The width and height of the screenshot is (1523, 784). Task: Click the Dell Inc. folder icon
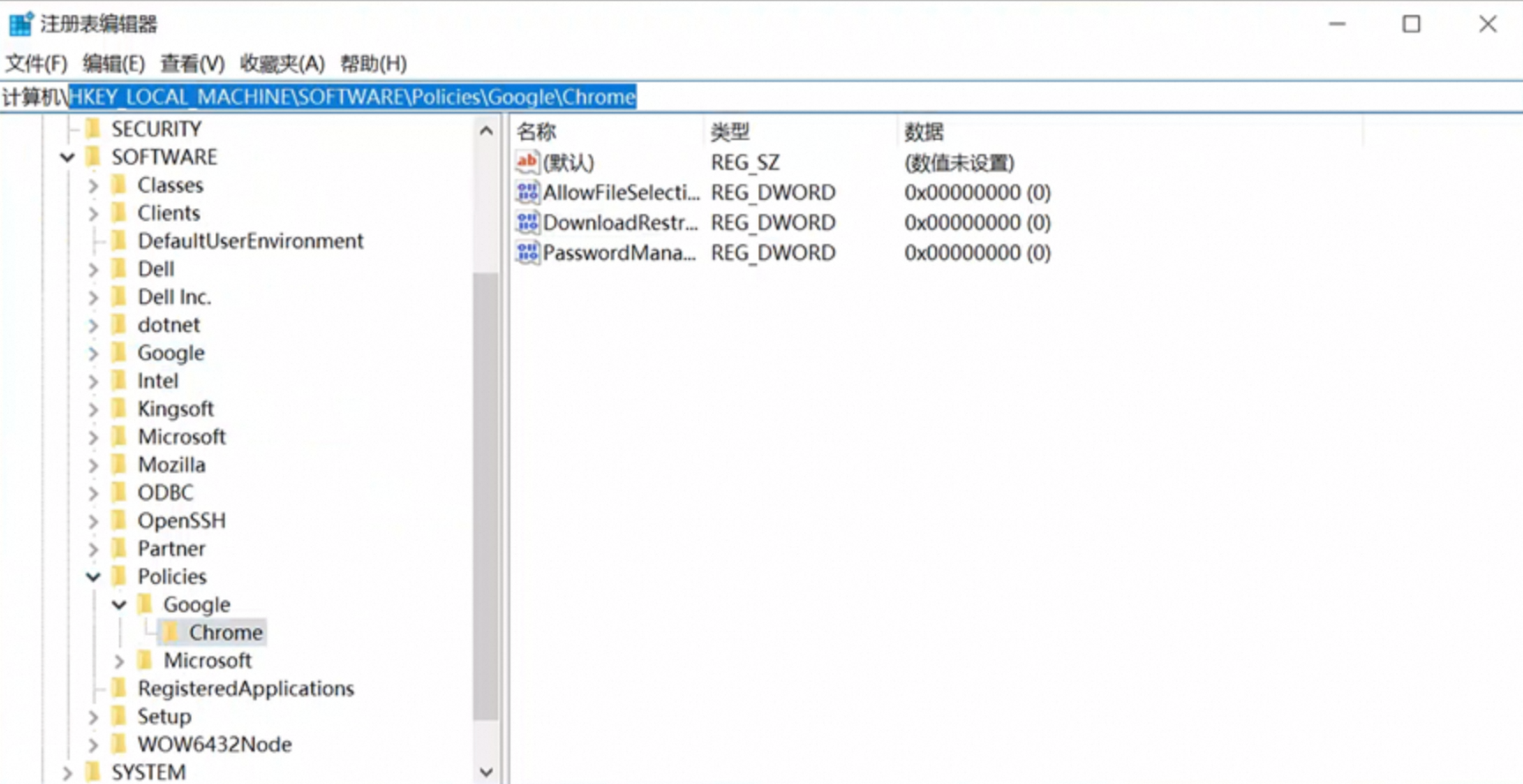click(120, 297)
